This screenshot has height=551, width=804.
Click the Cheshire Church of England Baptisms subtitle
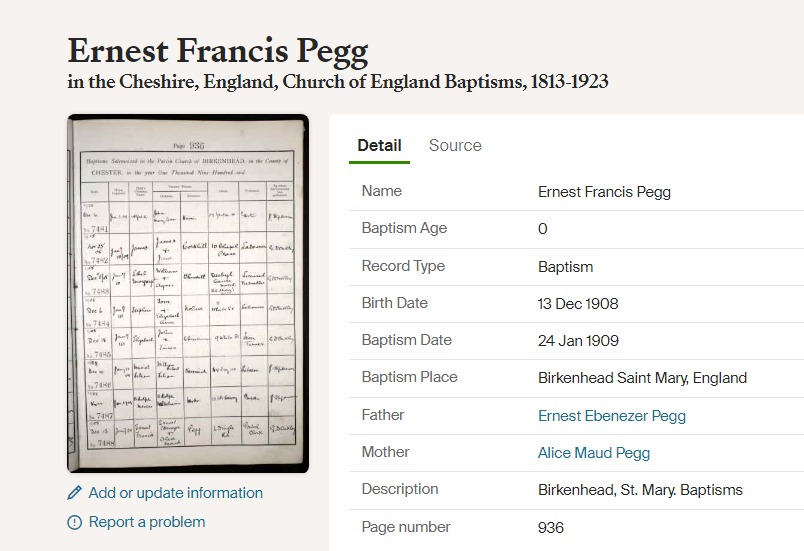(x=338, y=82)
